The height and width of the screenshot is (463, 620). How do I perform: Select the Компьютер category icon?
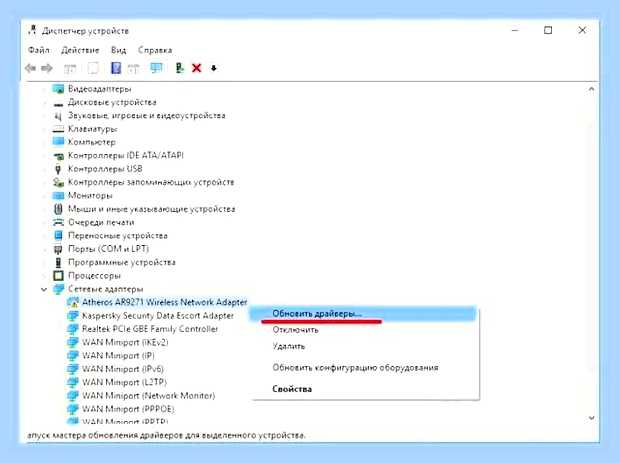[x=58, y=142]
